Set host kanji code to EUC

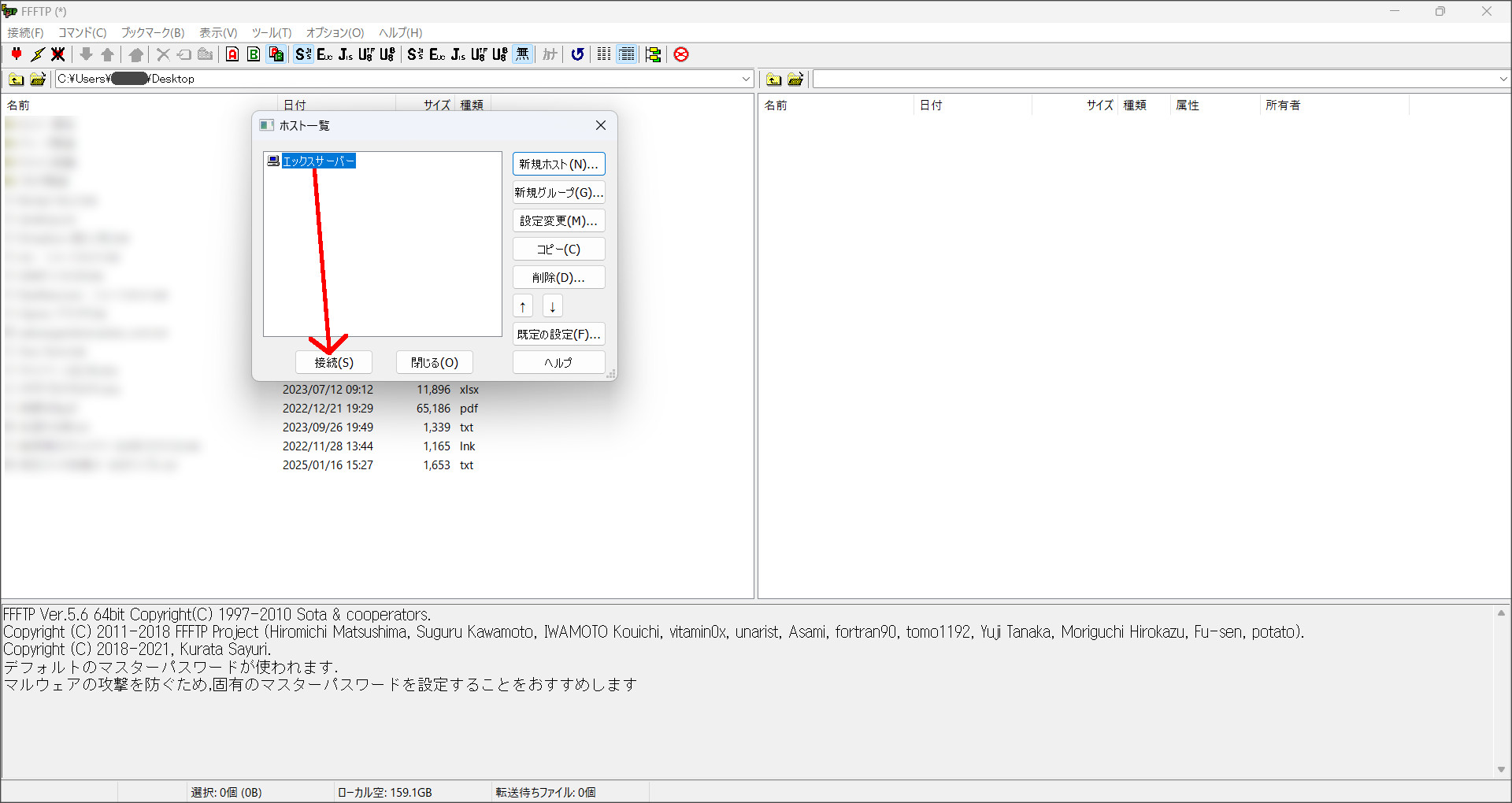pyautogui.click(x=324, y=54)
